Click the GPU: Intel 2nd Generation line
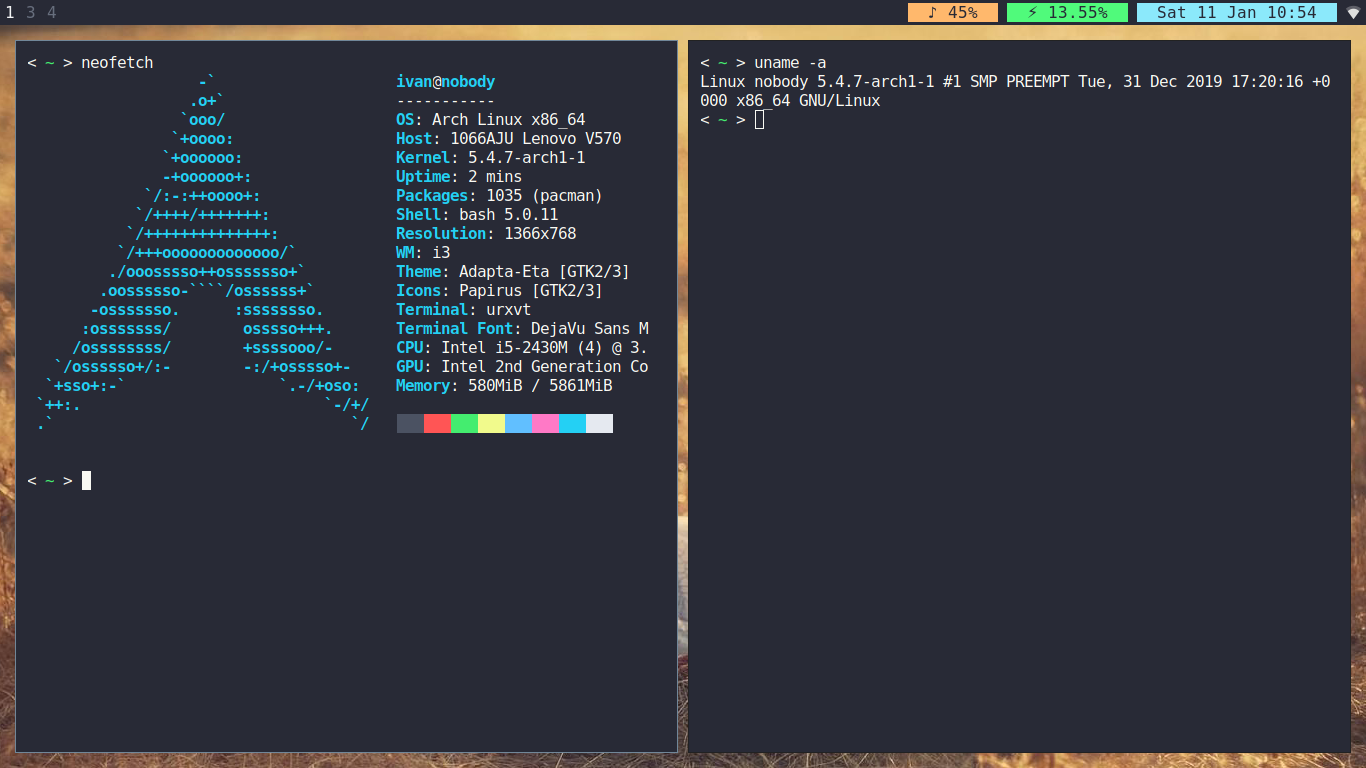Image resolution: width=1366 pixels, height=768 pixels. tap(522, 367)
